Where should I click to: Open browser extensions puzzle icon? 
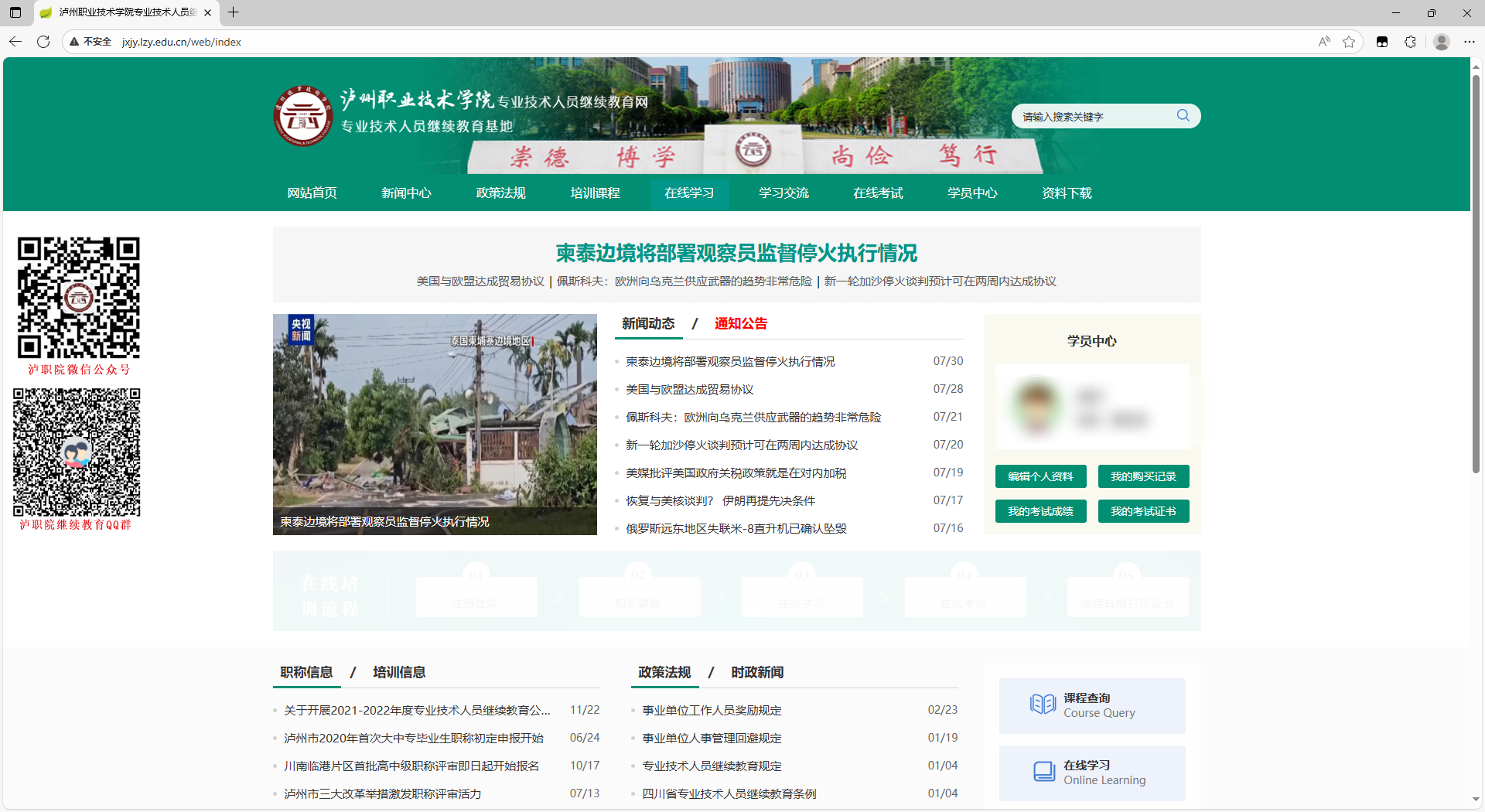pos(1410,42)
